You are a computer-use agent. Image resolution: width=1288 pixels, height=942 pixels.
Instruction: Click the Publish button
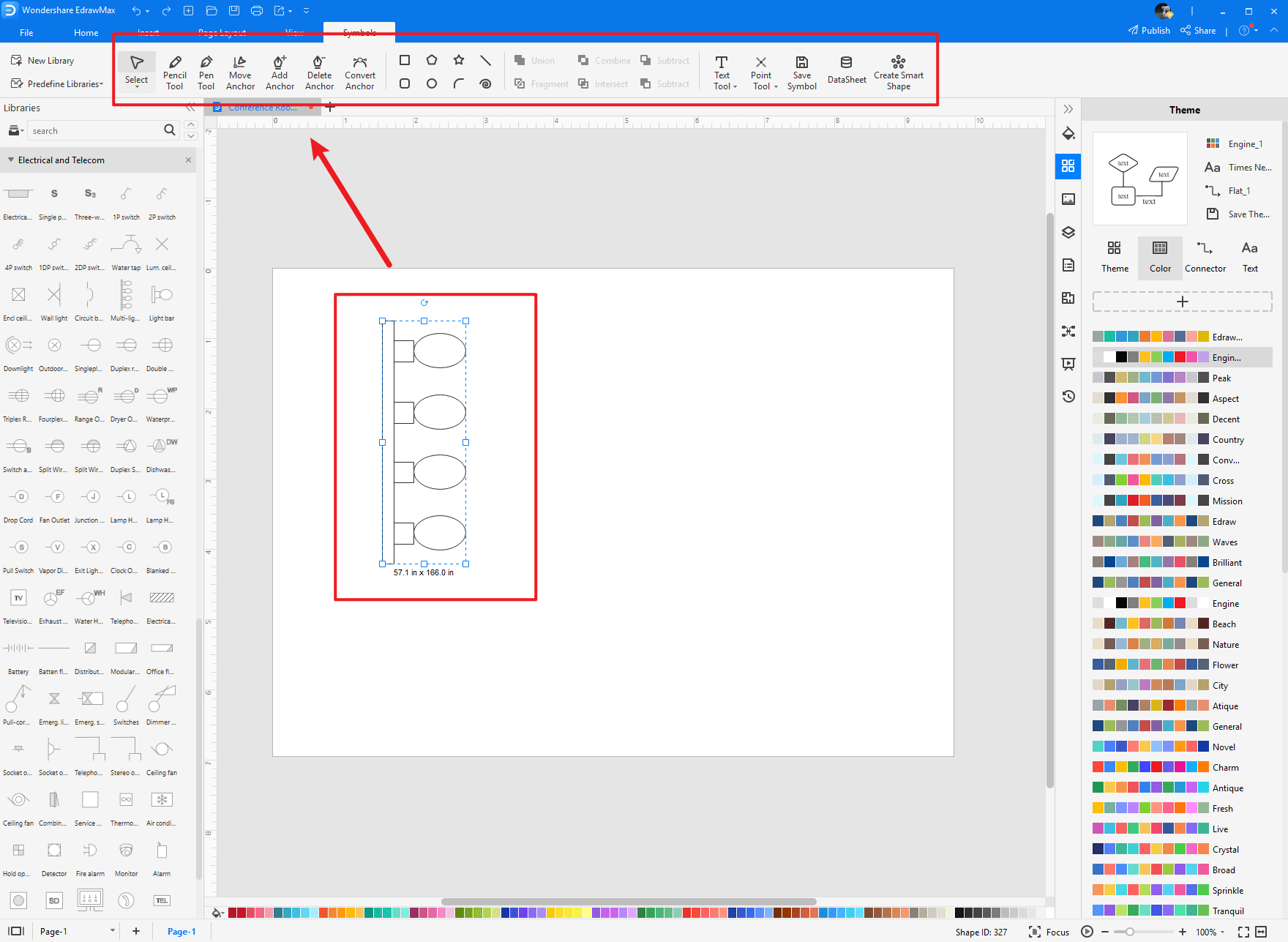point(1149,31)
